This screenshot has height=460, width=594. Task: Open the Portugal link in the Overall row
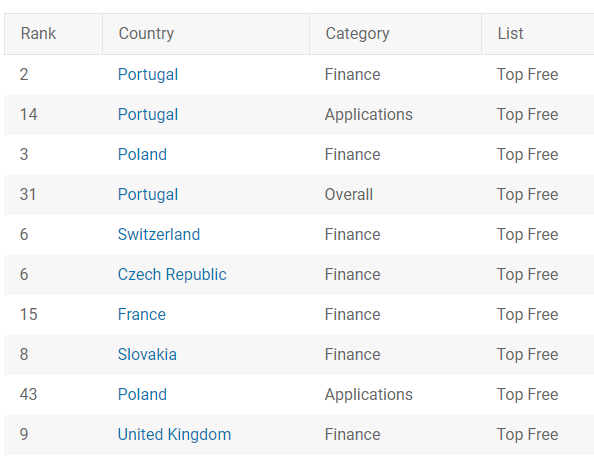(148, 195)
